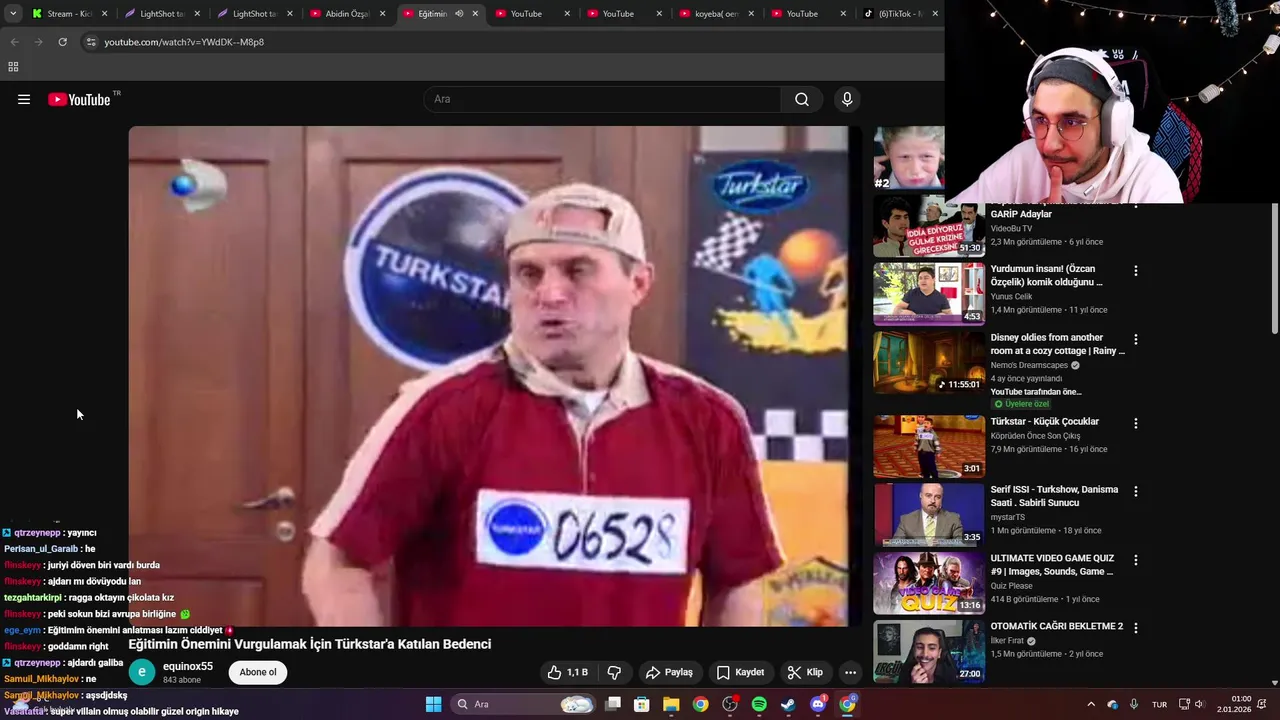Open File Explorer from the taskbar

pos(671,704)
